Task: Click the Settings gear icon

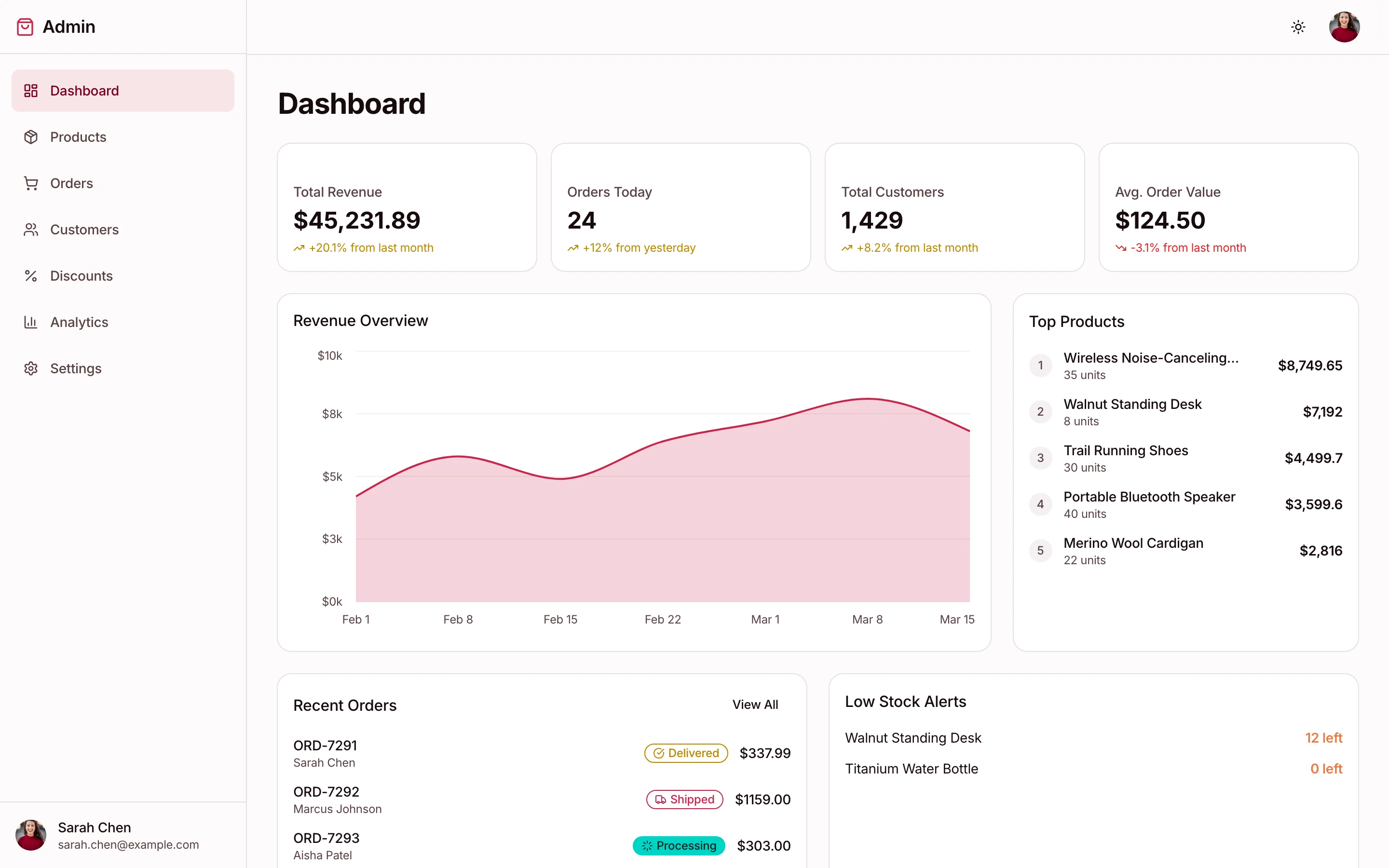Action: click(31, 368)
